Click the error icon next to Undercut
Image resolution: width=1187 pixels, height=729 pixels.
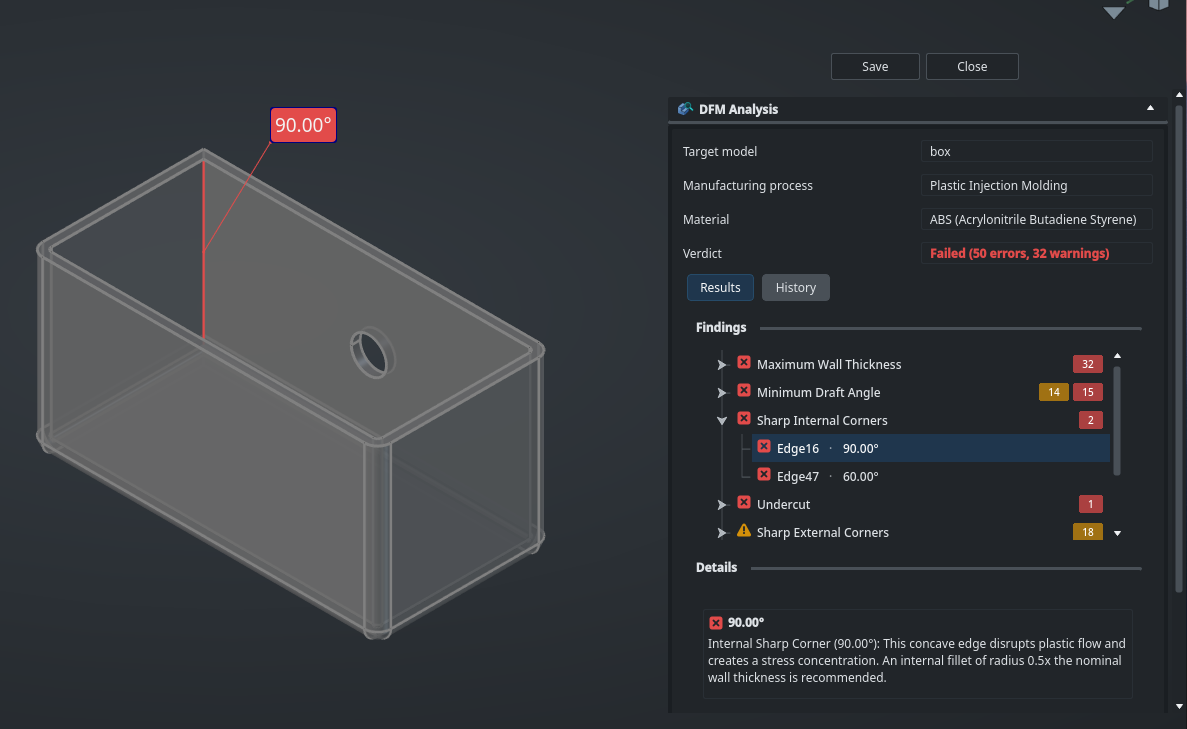pos(744,504)
